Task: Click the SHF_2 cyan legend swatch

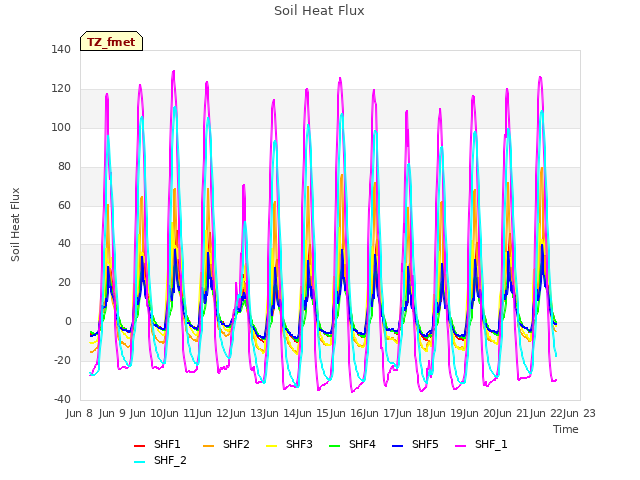Action: [x=139, y=462]
